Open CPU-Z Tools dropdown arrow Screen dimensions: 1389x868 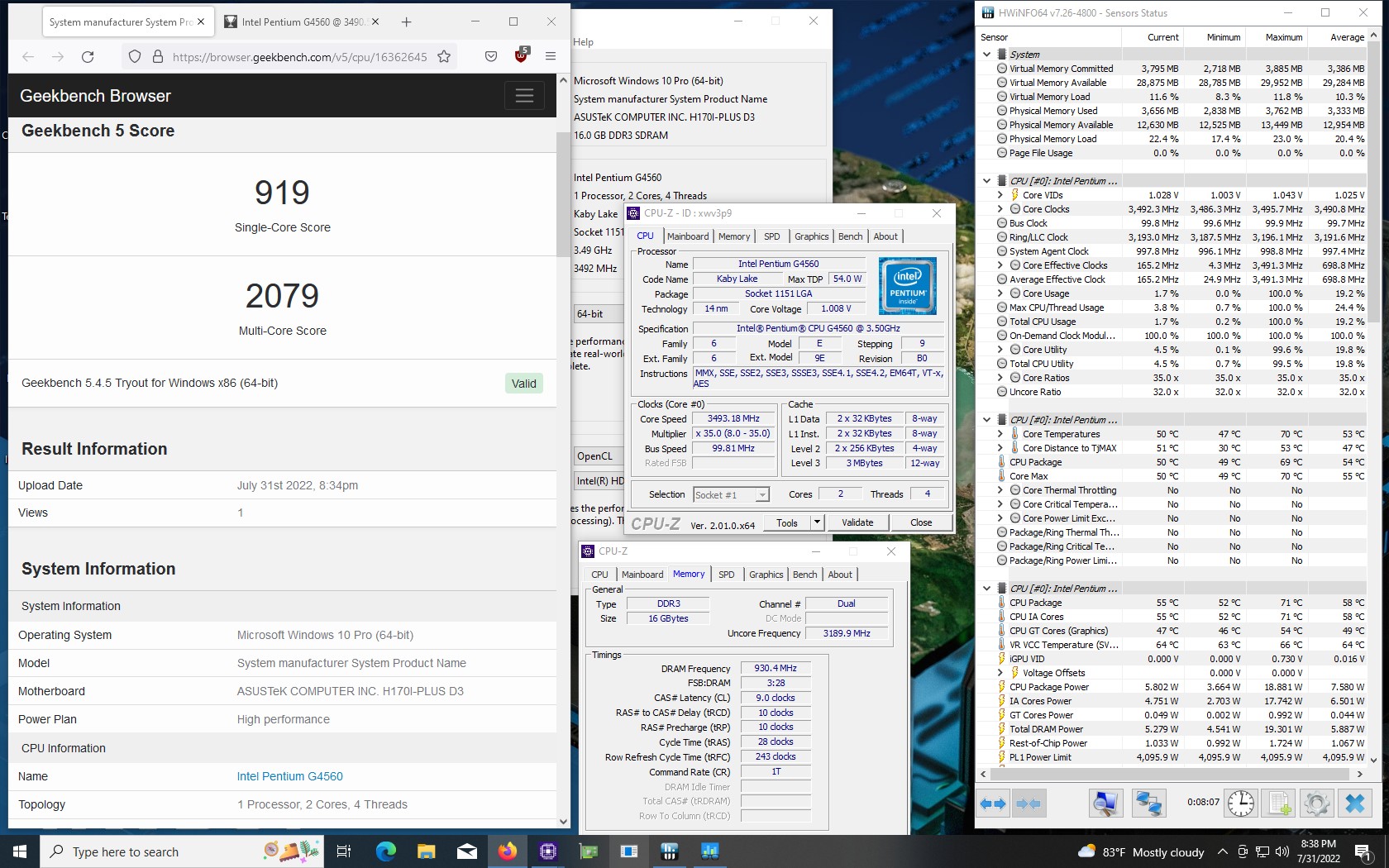point(817,522)
